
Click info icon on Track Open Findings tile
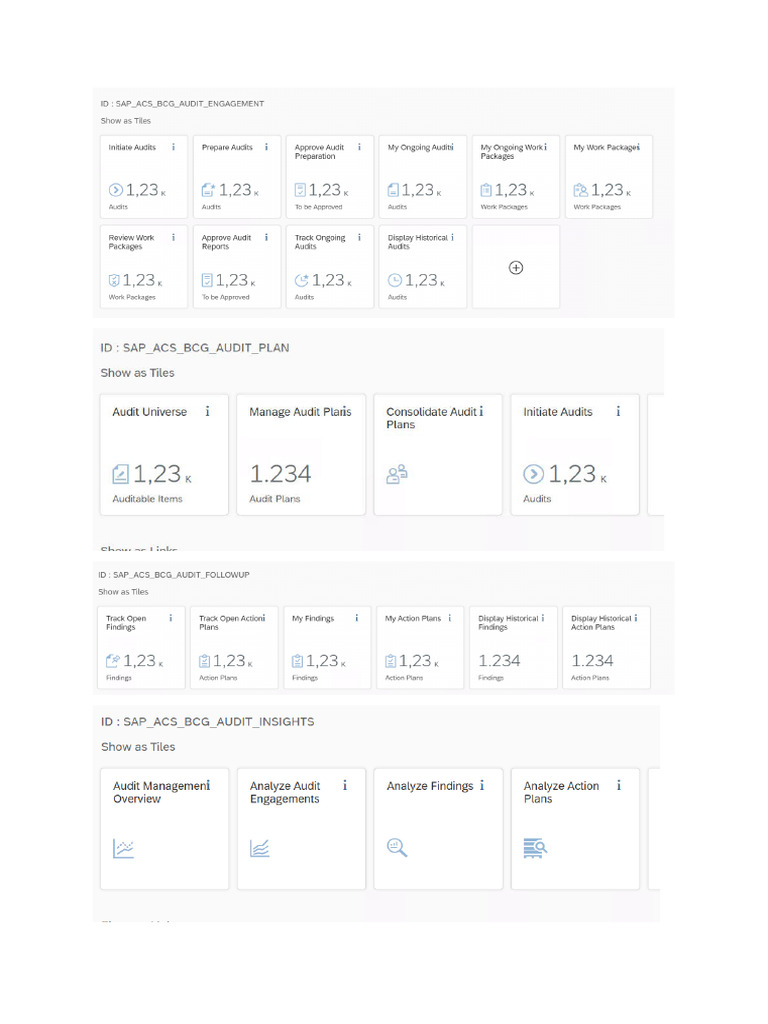point(171,618)
